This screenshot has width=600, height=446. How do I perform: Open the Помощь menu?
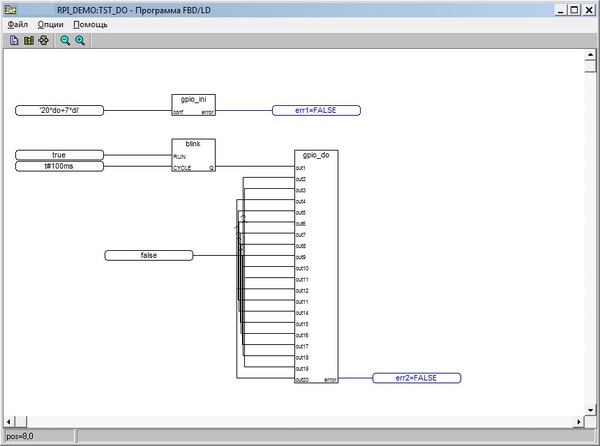[89, 24]
